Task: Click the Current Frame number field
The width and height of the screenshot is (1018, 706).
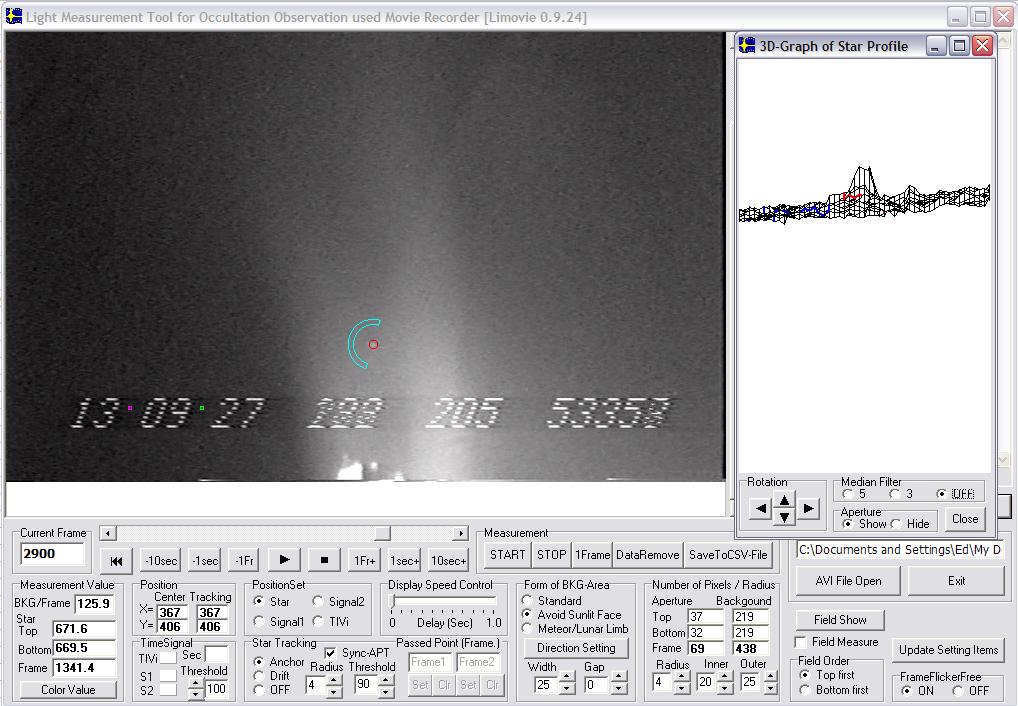Action: point(52,554)
